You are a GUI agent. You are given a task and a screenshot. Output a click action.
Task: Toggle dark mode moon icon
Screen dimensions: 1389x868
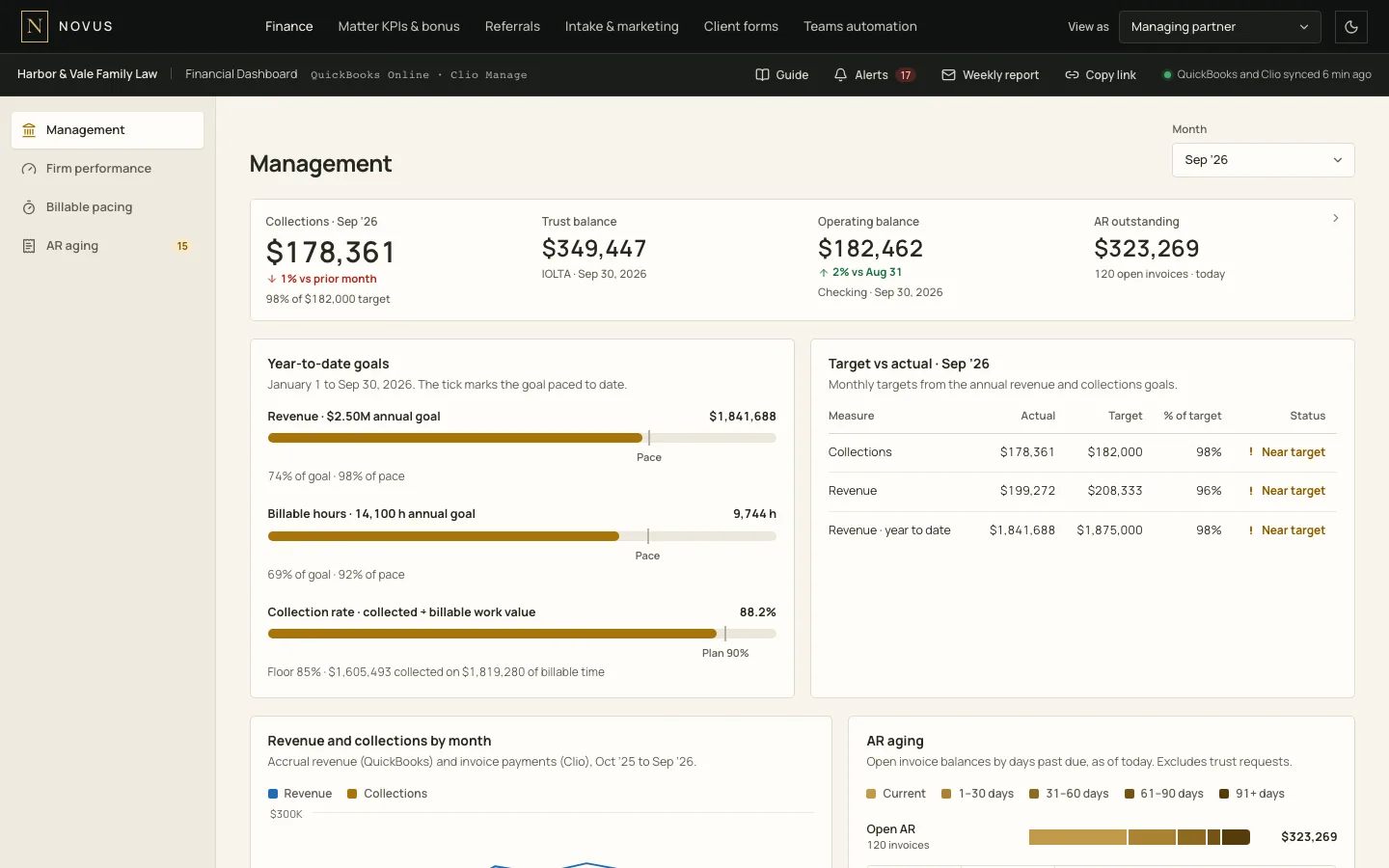click(x=1351, y=27)
